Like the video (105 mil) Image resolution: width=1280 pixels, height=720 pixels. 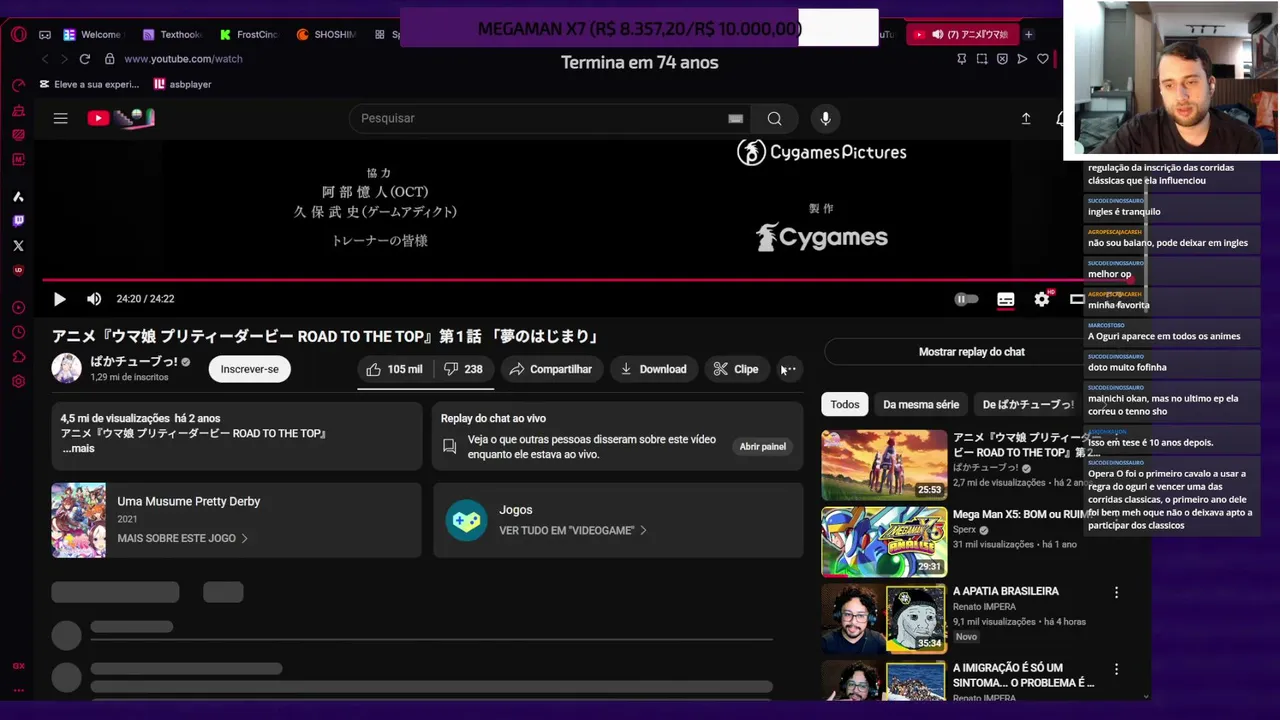coord(394,369)
